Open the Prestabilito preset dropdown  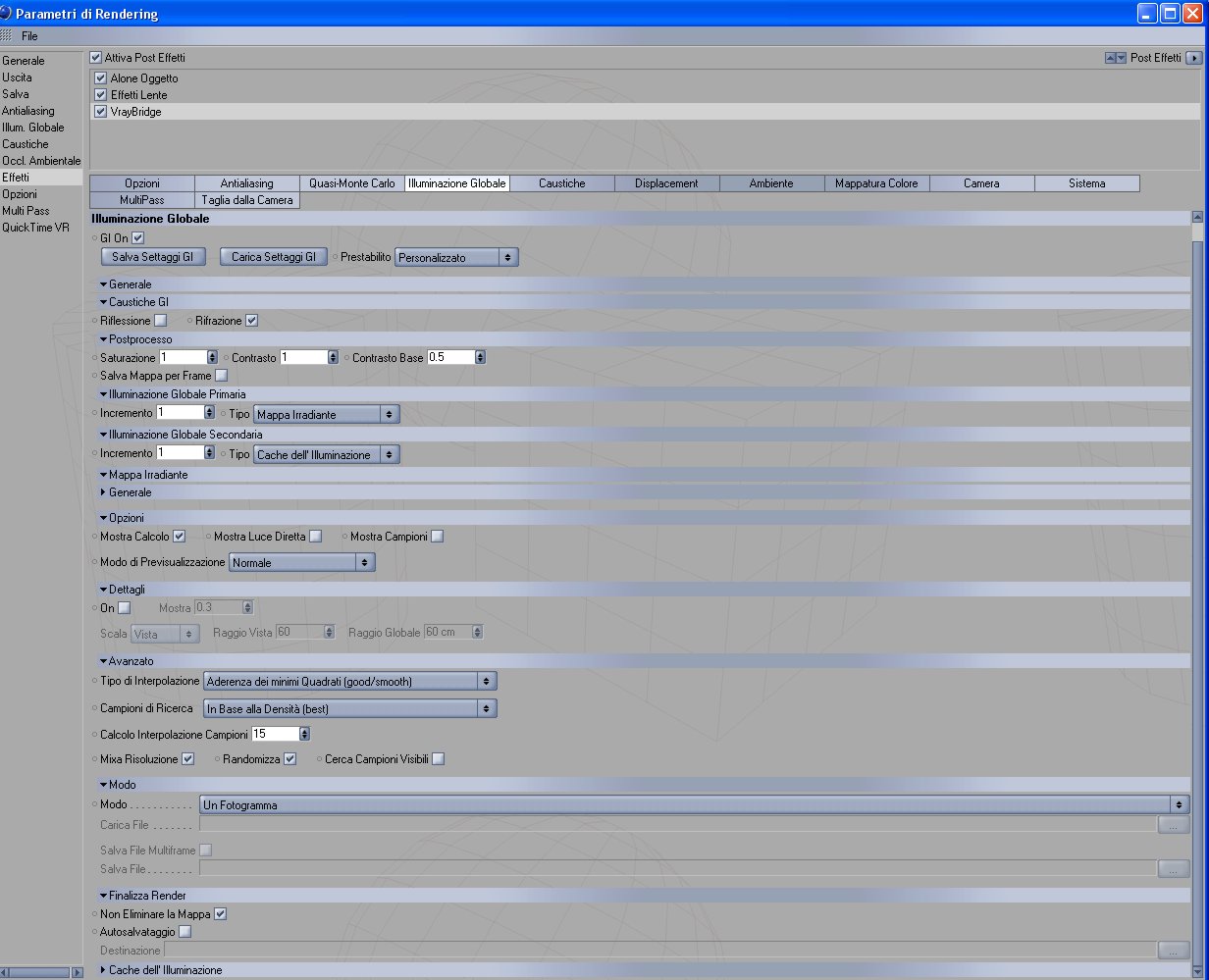456,257
